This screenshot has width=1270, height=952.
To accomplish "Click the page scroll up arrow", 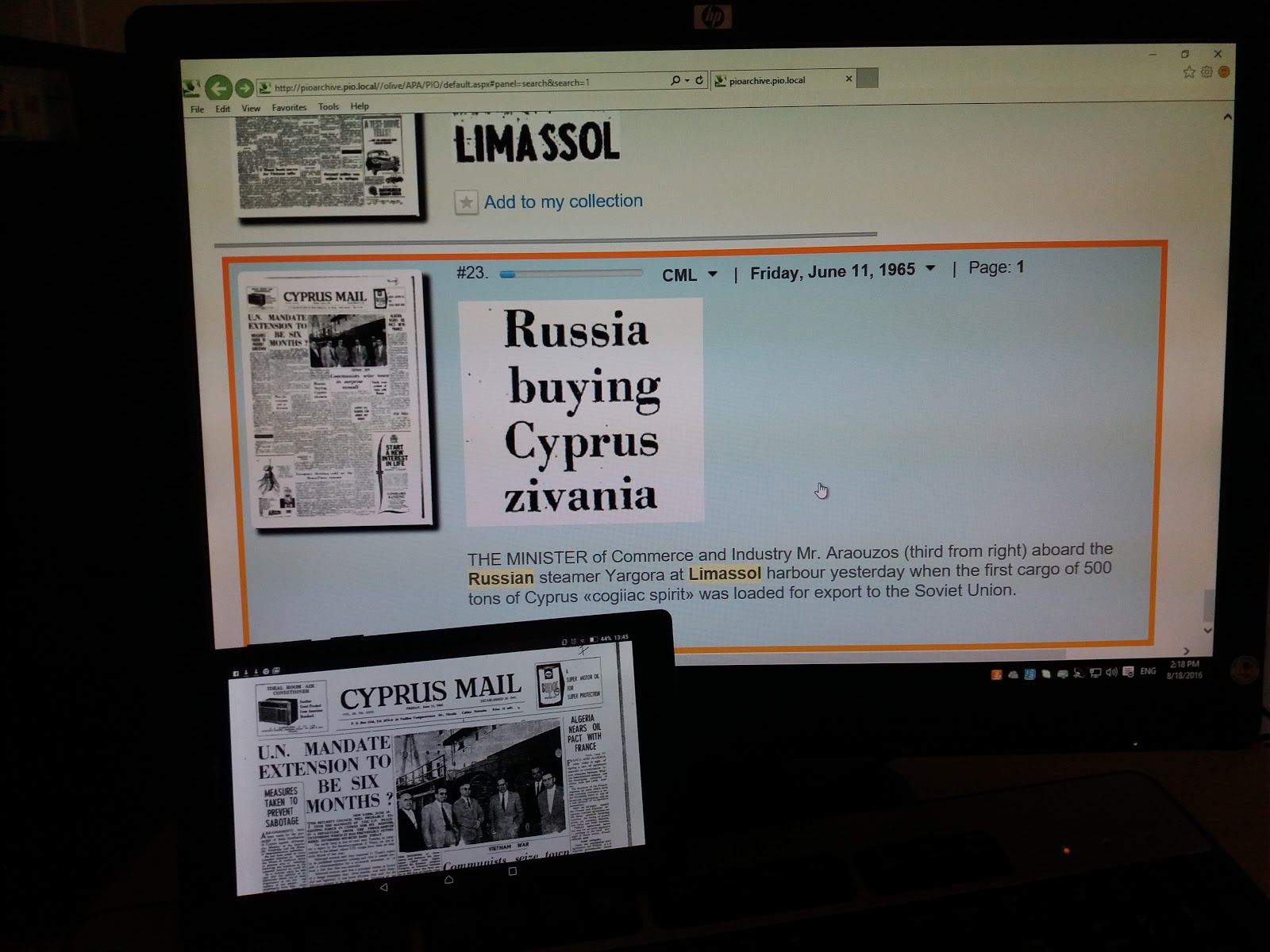I will pos(1227,117).
